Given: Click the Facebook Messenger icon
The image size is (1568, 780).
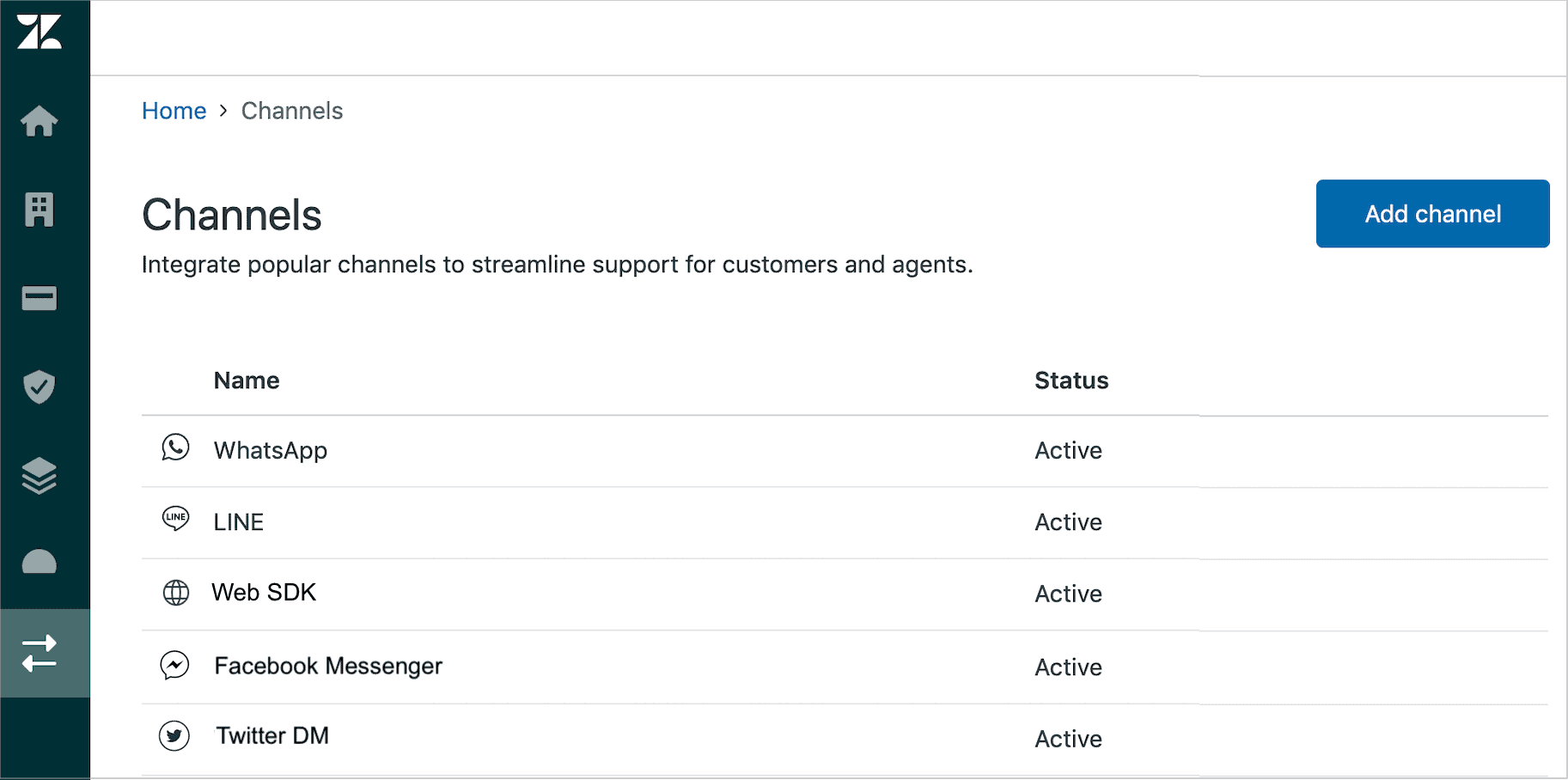Looking at the screenshot, I should 174,665.
